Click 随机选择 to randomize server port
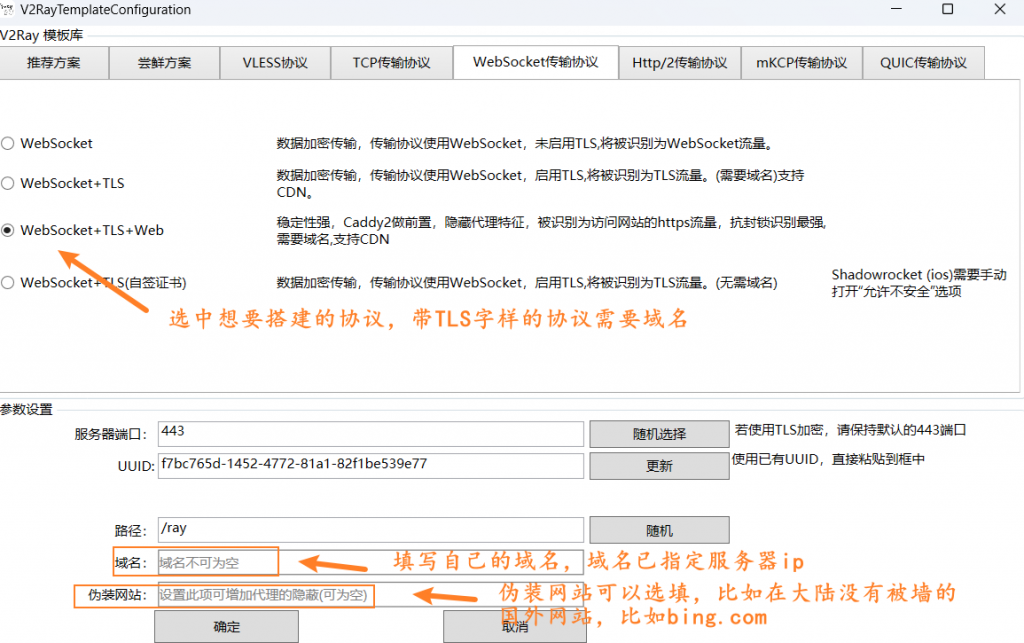This screenshot has width=1024, height=643. pos(659,433)
